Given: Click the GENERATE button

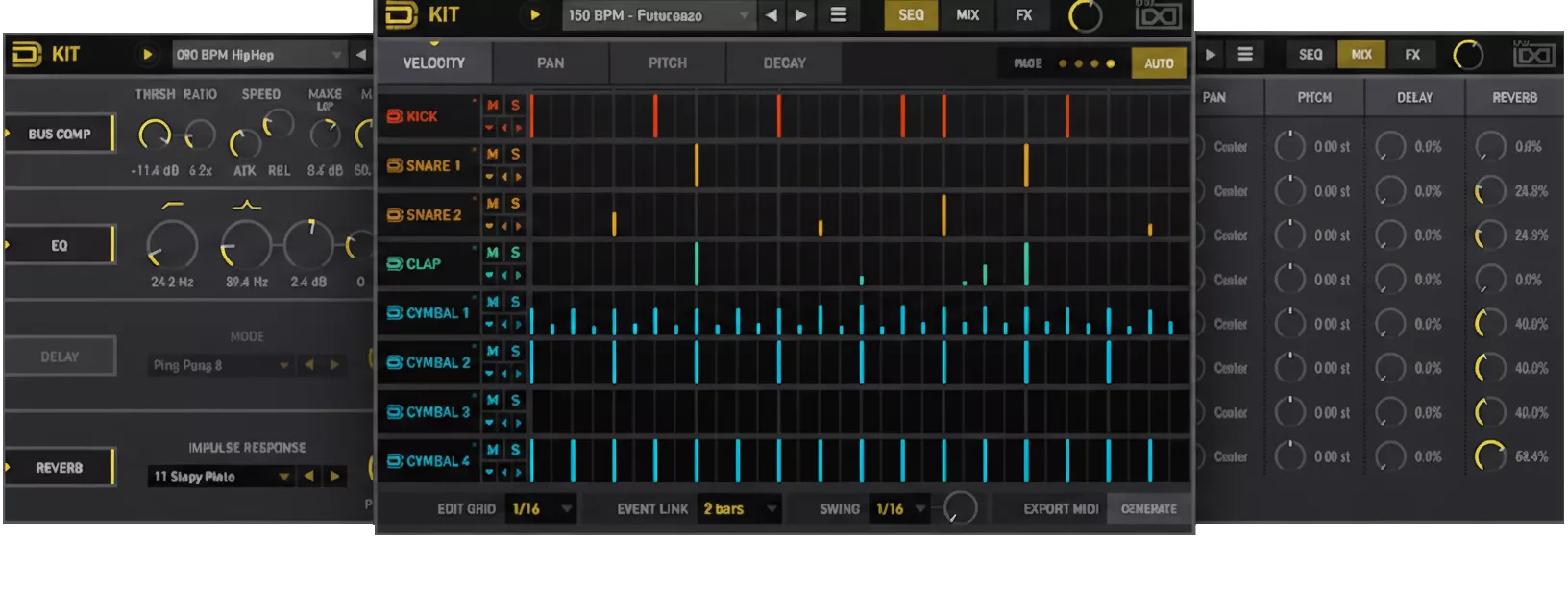Looking at the screenshot, I should [1148, 509].
